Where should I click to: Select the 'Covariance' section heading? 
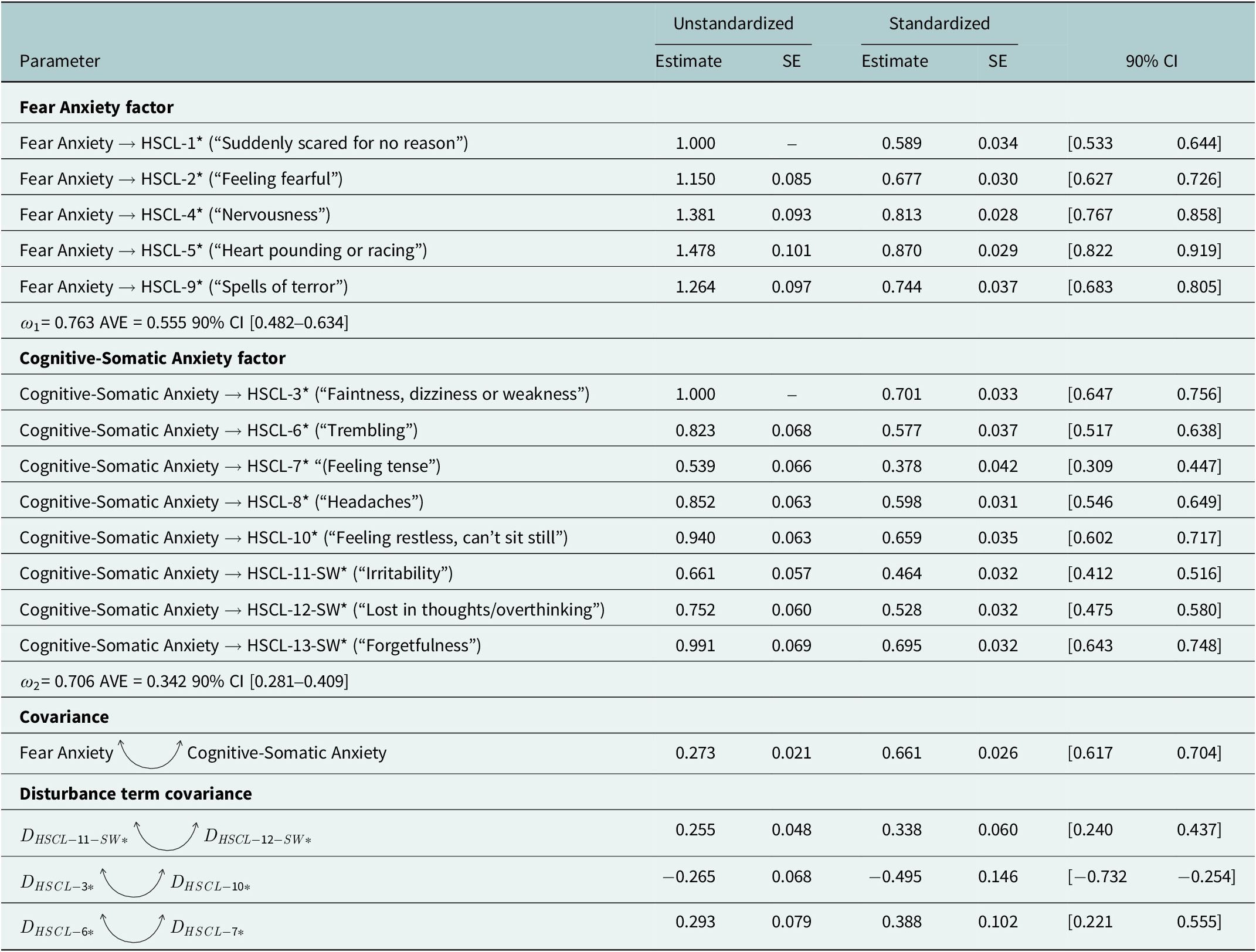click(64, 717)
